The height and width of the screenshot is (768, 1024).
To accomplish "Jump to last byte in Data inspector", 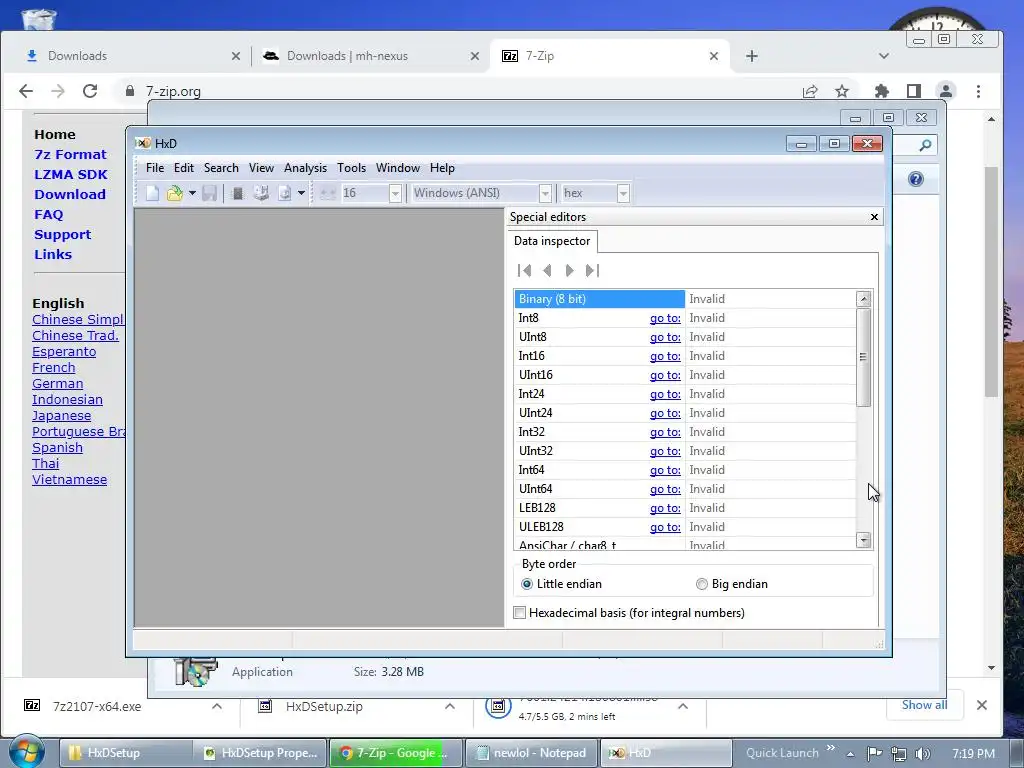I will click(x=592, y=270).
